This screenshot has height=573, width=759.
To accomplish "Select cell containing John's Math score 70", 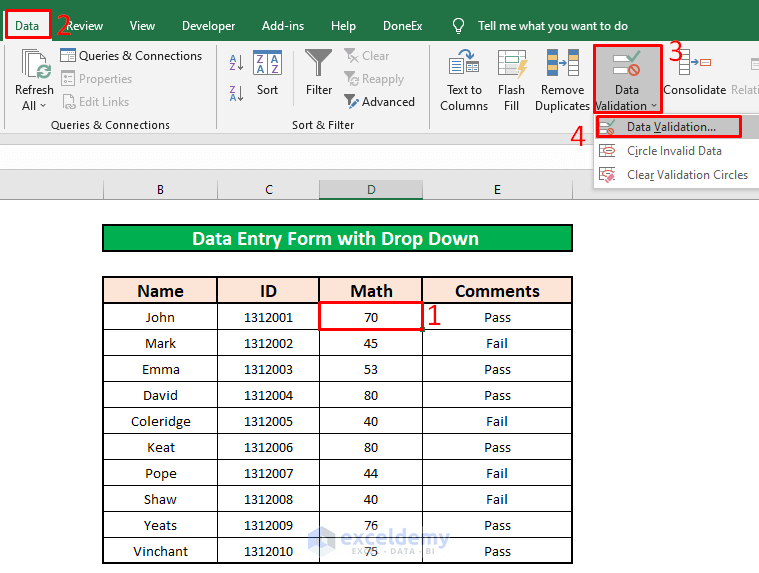I will tap(371, 317).
